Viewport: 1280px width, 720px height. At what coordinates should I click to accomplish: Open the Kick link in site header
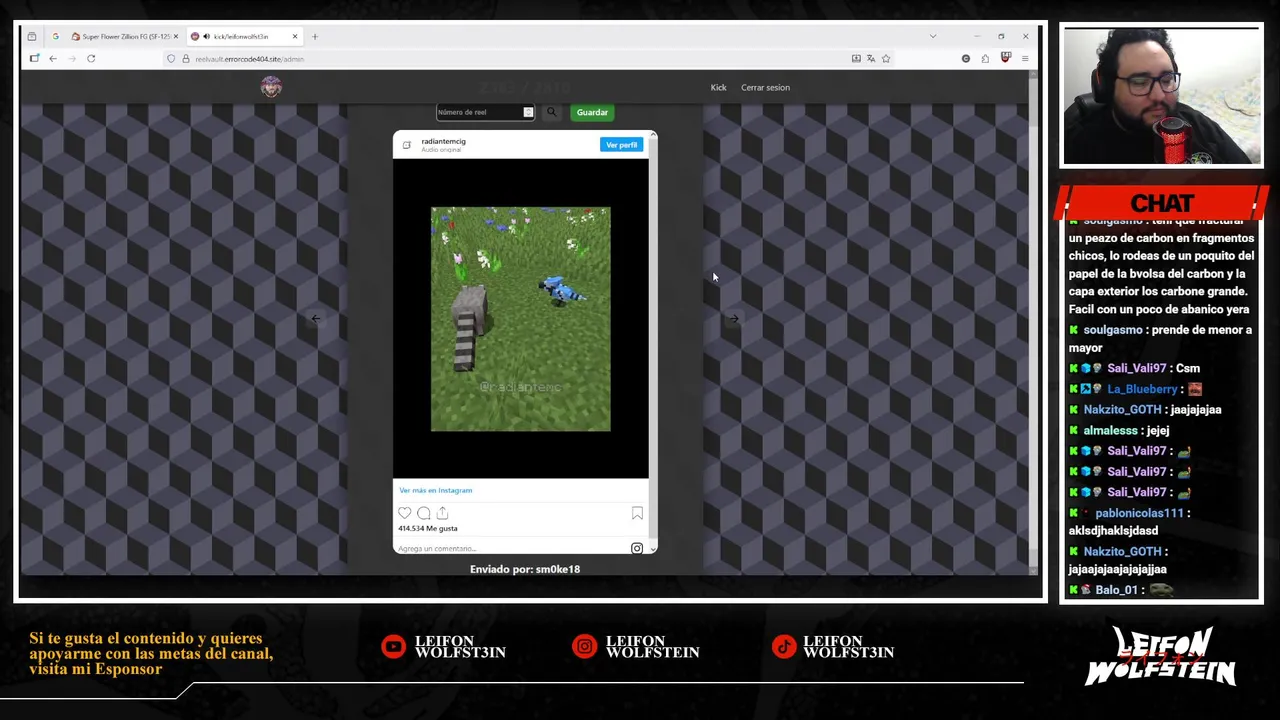(x=718, y=87)
